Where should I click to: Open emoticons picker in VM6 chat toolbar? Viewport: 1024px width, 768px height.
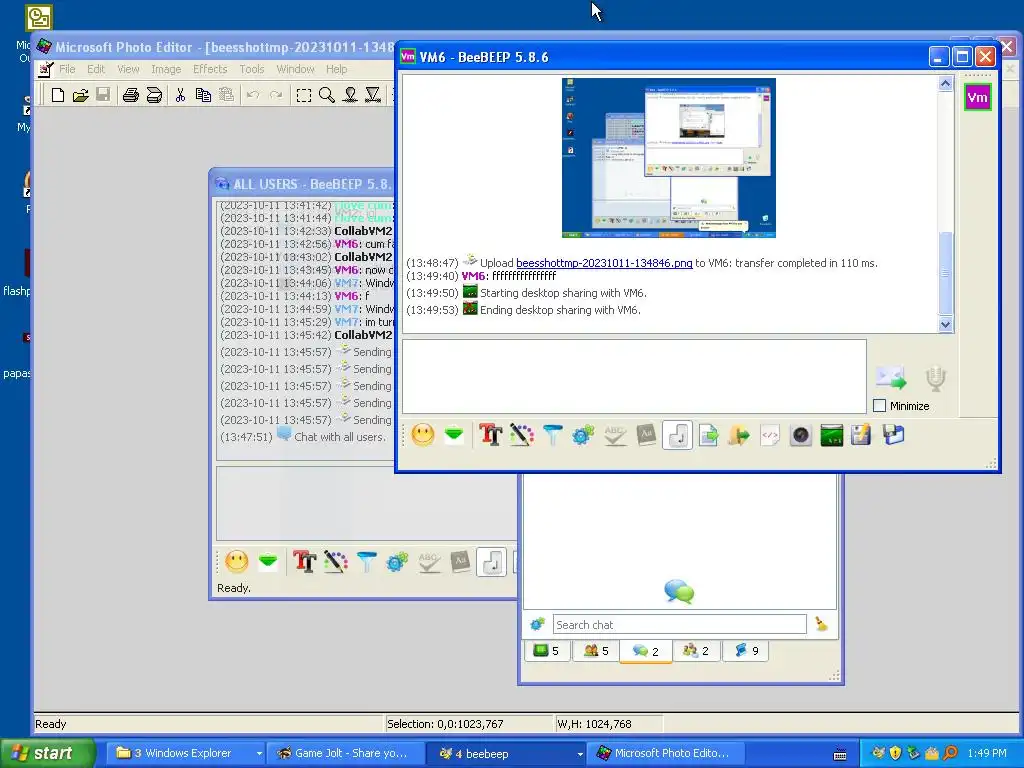pyautogui.click(x=423, y=435)
